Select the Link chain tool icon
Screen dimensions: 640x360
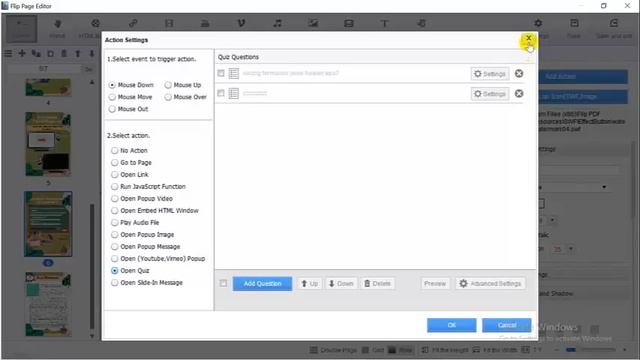[x=133, y=23]
